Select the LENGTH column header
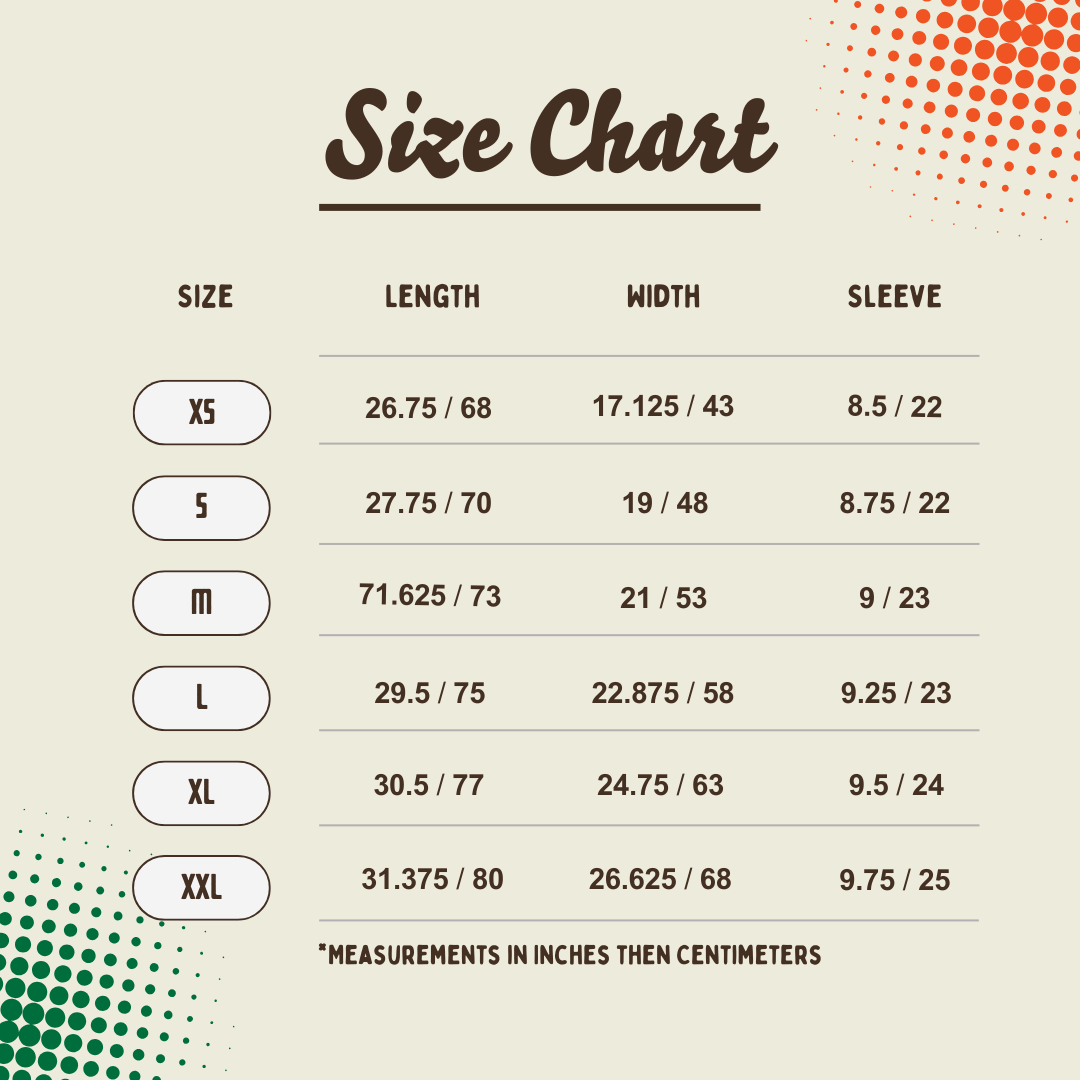Screen dimensions: 1080x1080 (432, 297)
